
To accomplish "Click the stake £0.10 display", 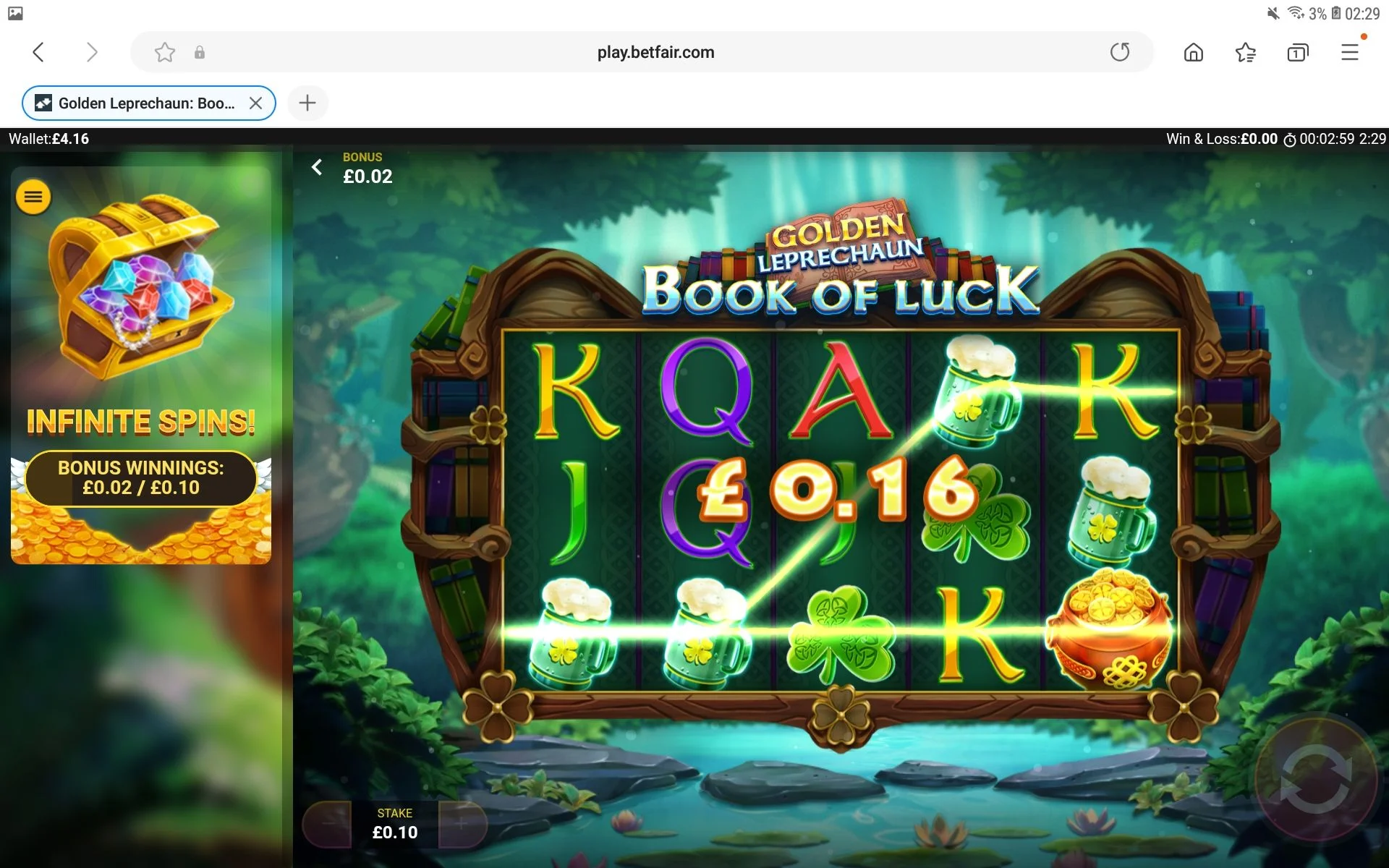I will point(395,824).
